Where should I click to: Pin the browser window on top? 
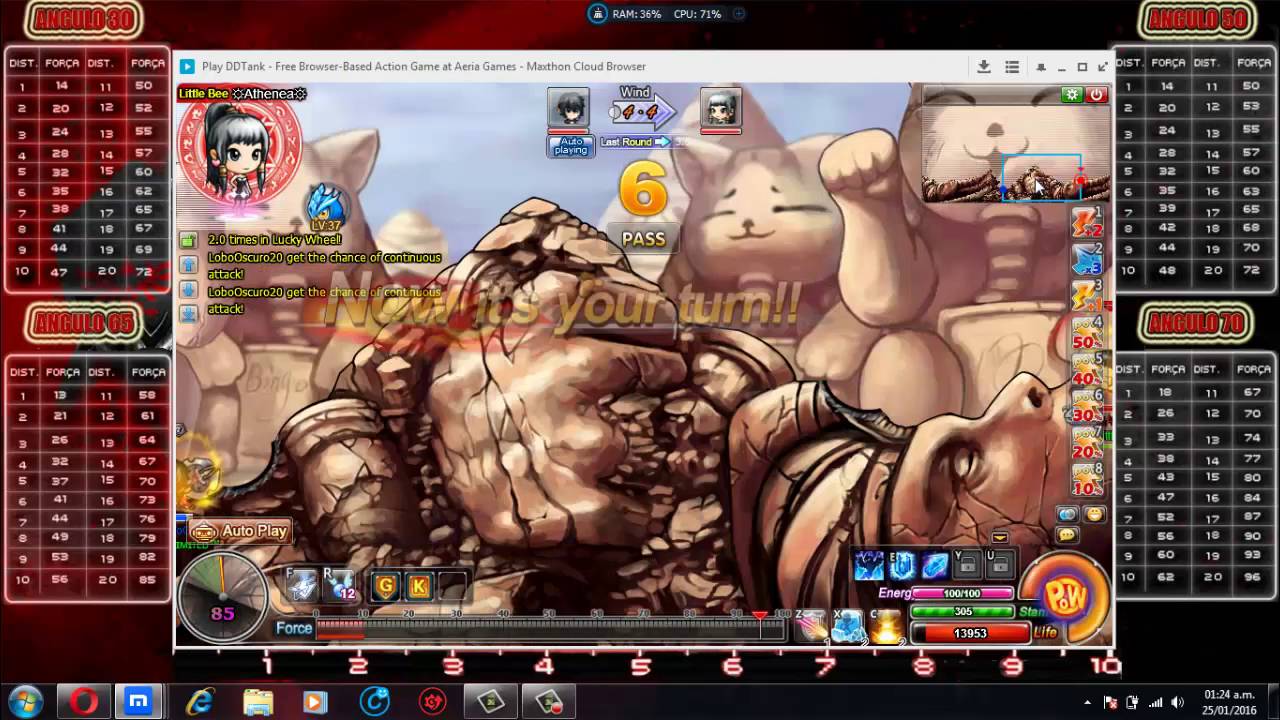tap(1041, 67)
